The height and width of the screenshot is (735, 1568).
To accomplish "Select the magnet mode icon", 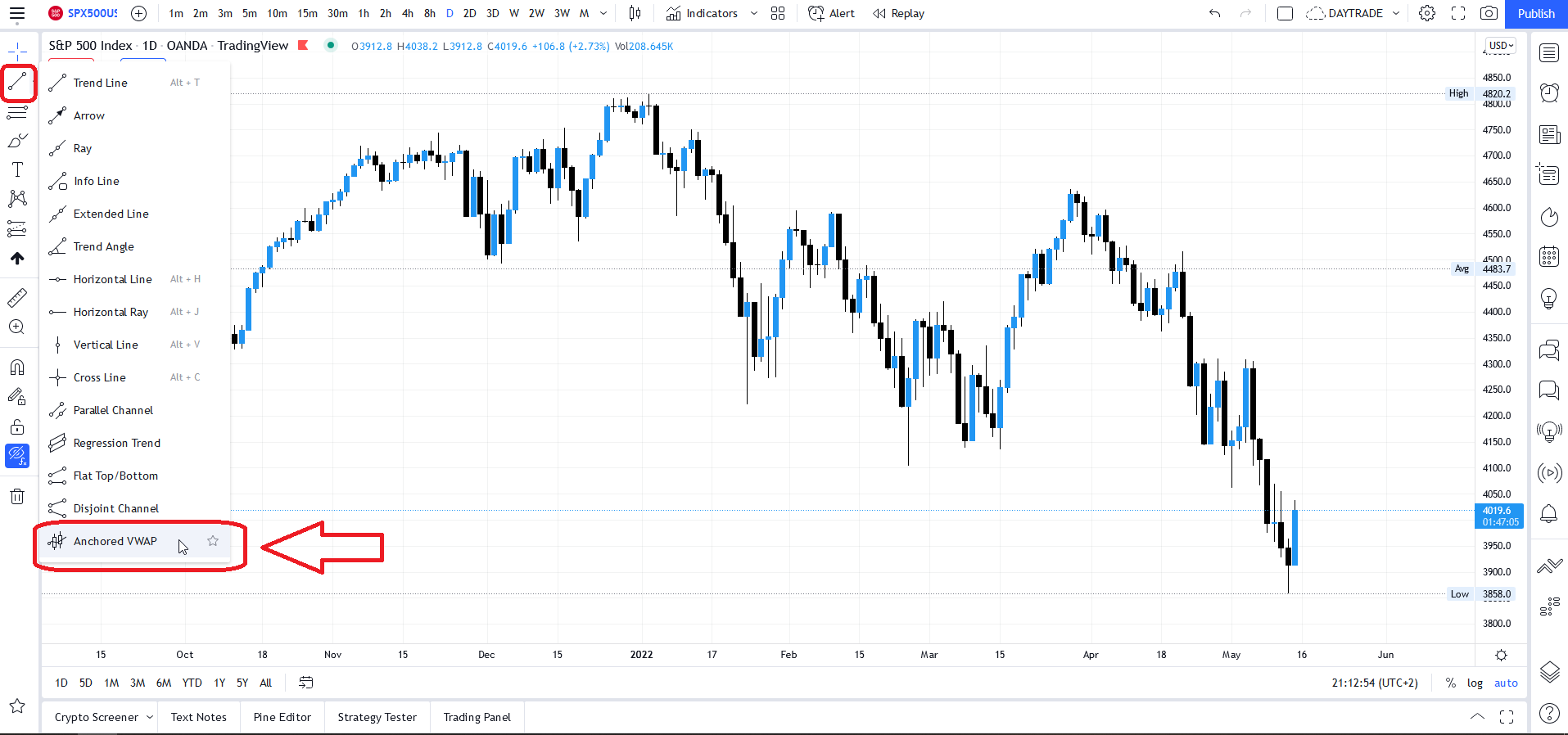I will point(17,367).
